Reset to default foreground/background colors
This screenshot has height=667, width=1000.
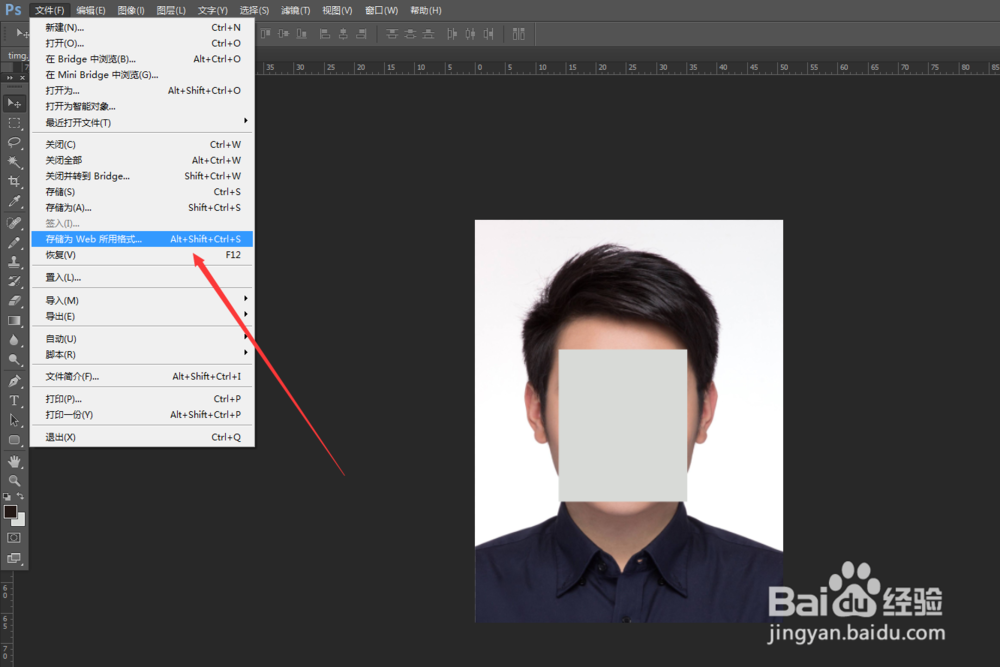pyautogui.click(x=7, y=496)
